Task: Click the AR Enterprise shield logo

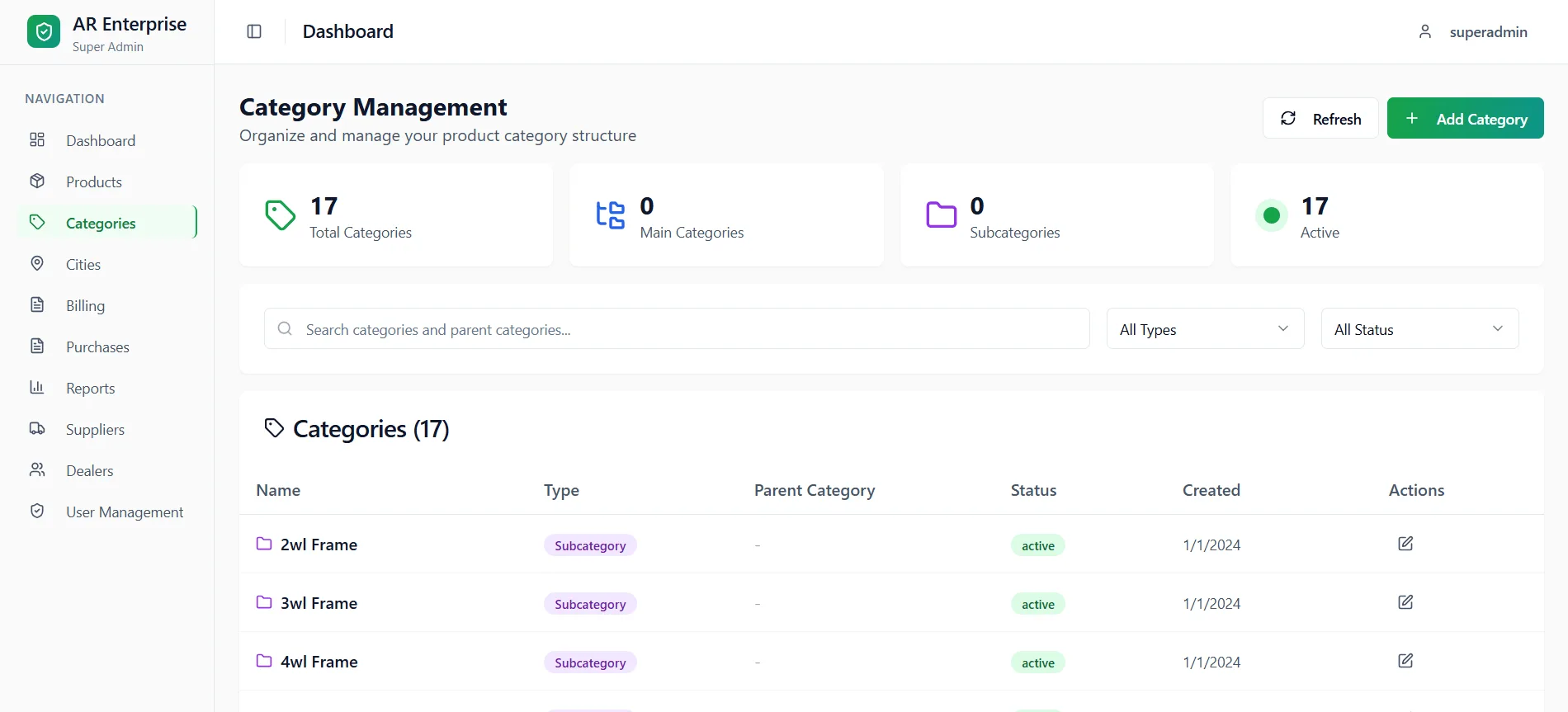Action: pyautogui.click(x=44, y=32)
